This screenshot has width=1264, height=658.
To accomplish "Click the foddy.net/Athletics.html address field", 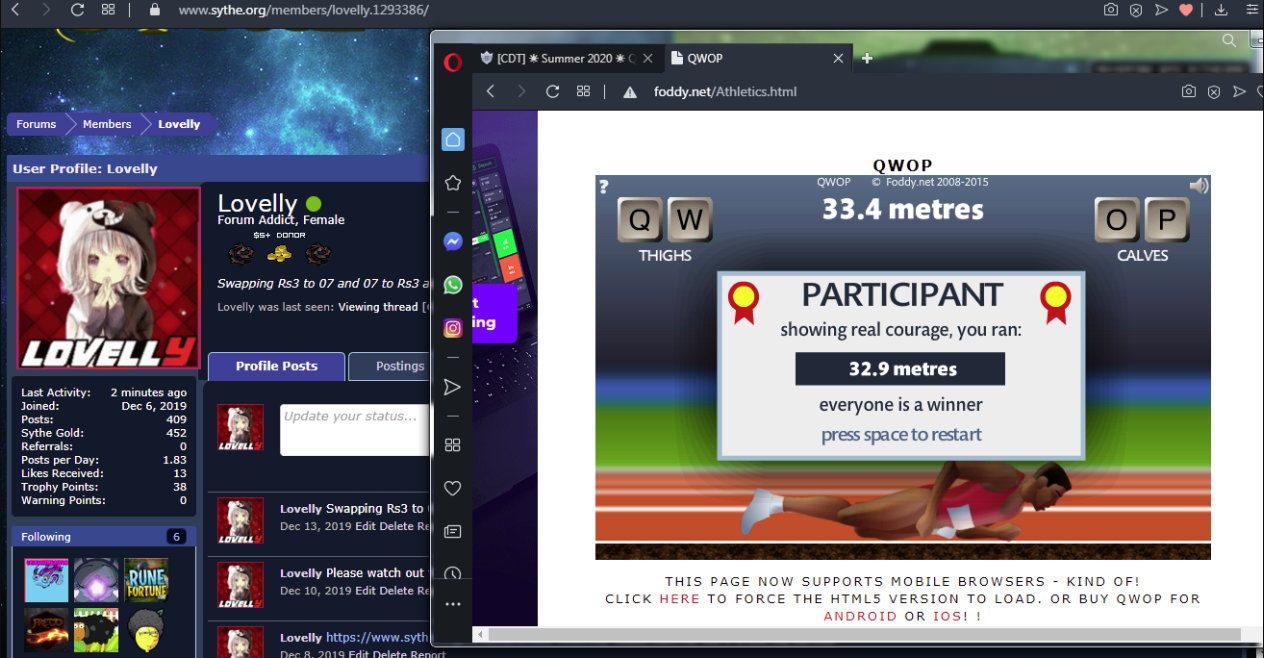I will (725, 92).
